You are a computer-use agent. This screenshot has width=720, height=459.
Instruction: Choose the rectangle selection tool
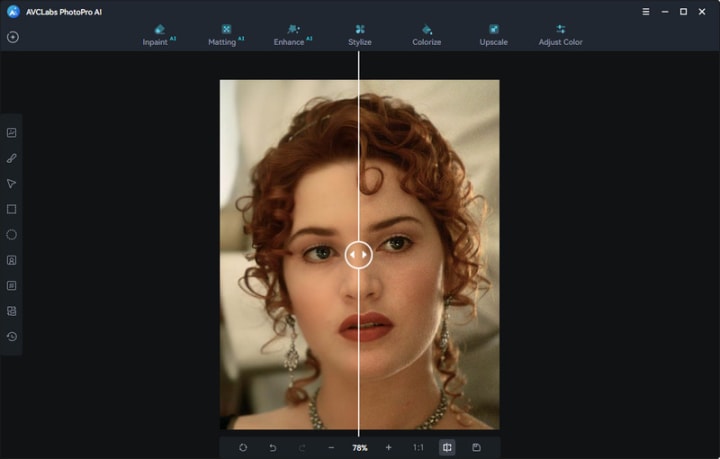click(x=11, y=209)
